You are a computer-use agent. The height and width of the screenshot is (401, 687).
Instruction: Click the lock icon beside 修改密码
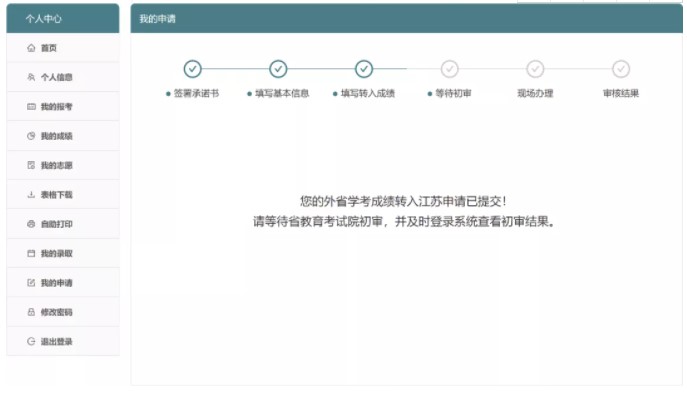click(31, 312)
